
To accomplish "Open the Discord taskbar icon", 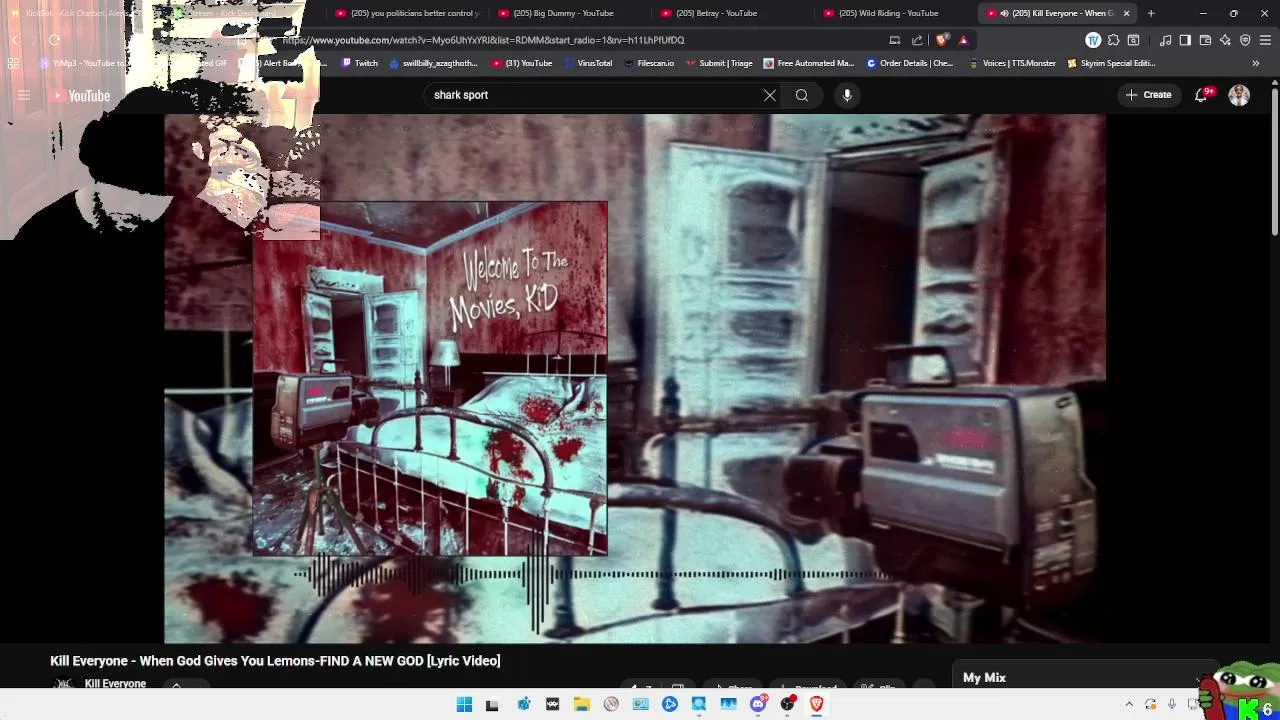I will [x=758, y=704].
